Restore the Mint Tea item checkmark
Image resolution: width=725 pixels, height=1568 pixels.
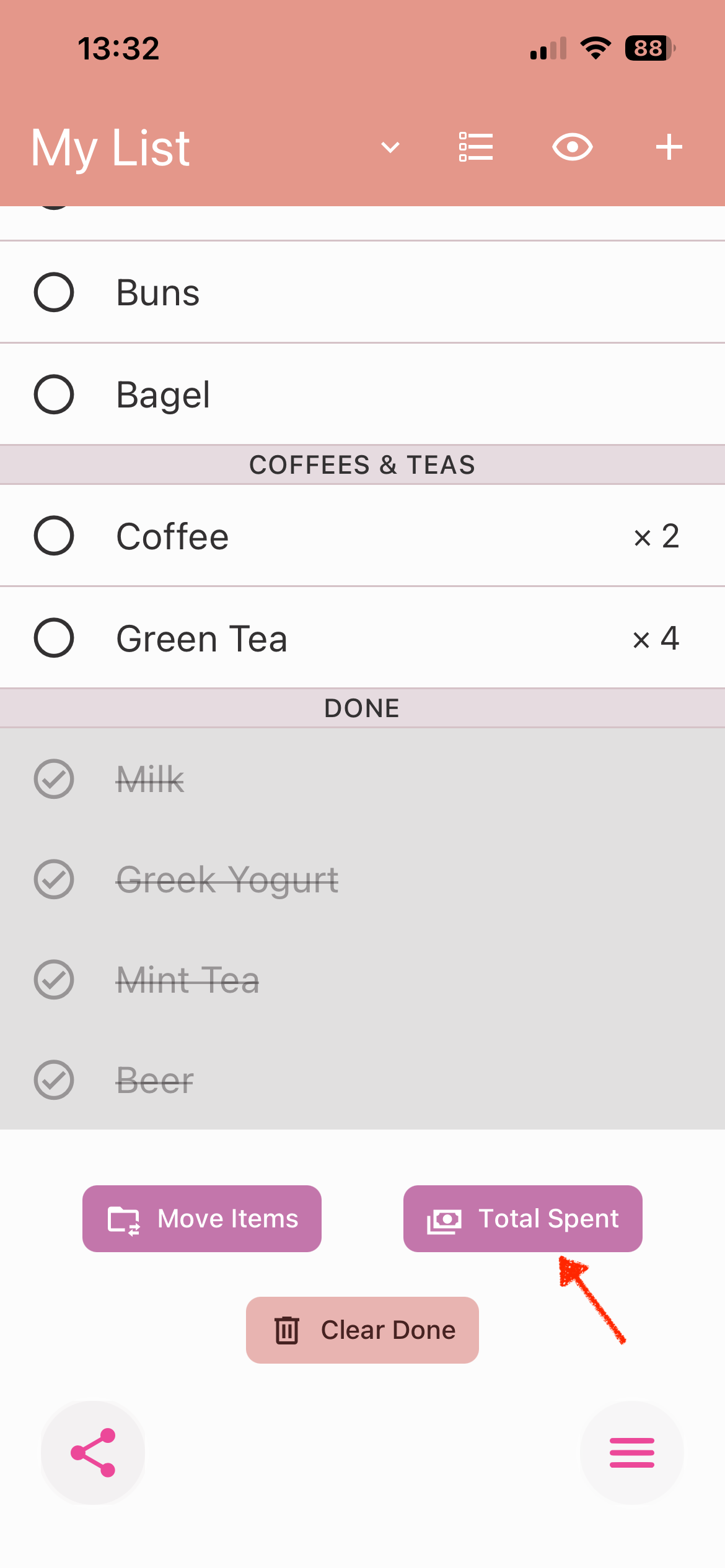[54, 980]
